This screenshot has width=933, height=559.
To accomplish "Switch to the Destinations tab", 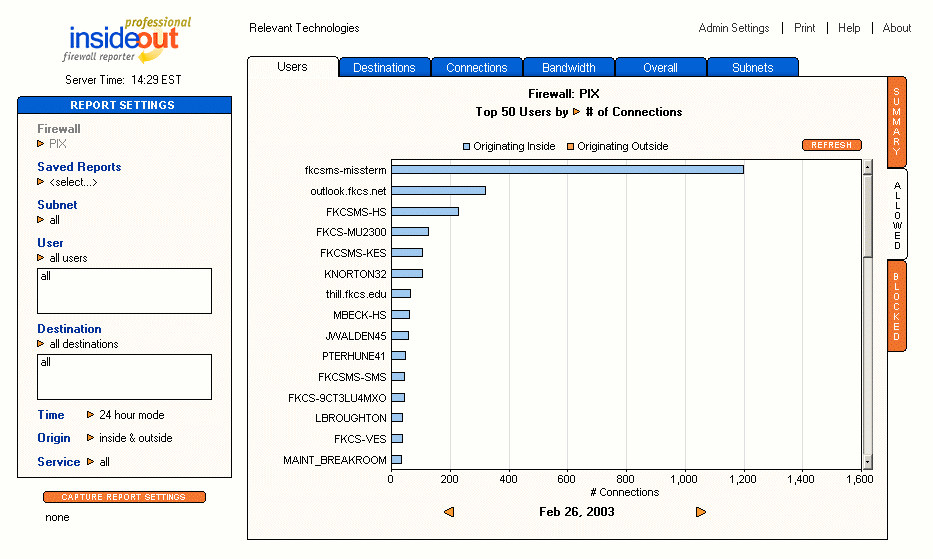I will (384, 68).
